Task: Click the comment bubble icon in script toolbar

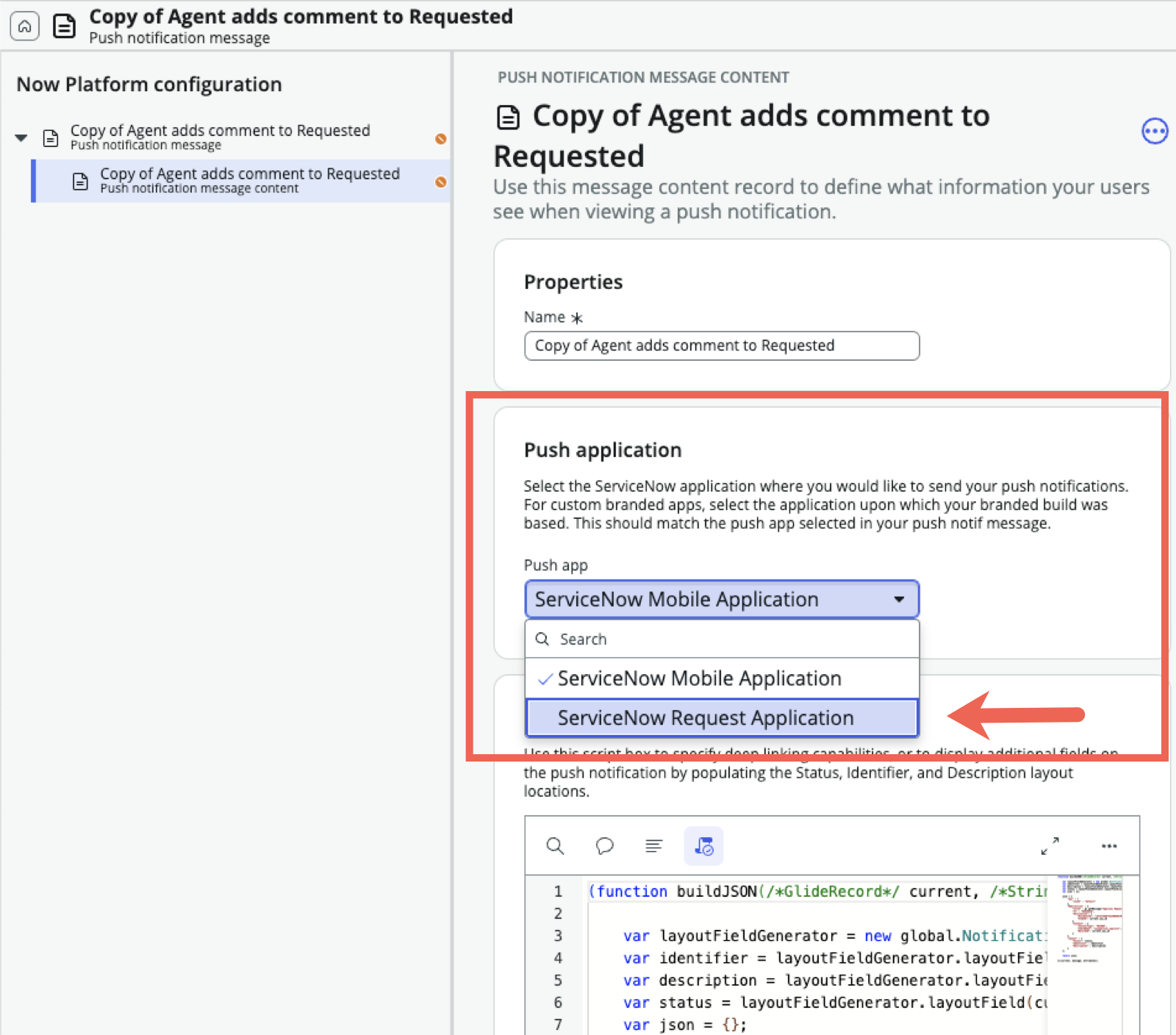Action: (604, 846)
